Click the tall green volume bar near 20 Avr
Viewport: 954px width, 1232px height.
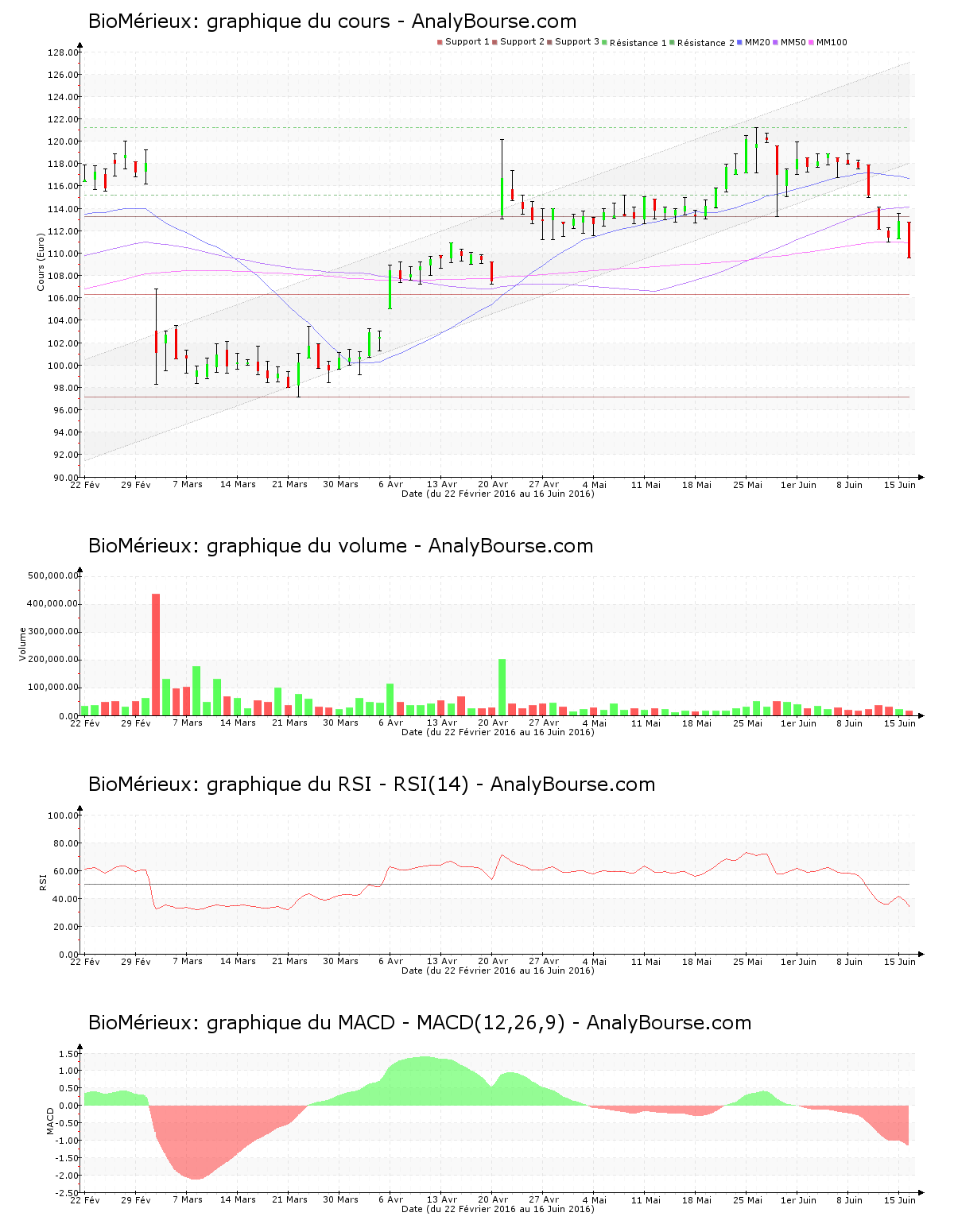(x=502, y=688)
